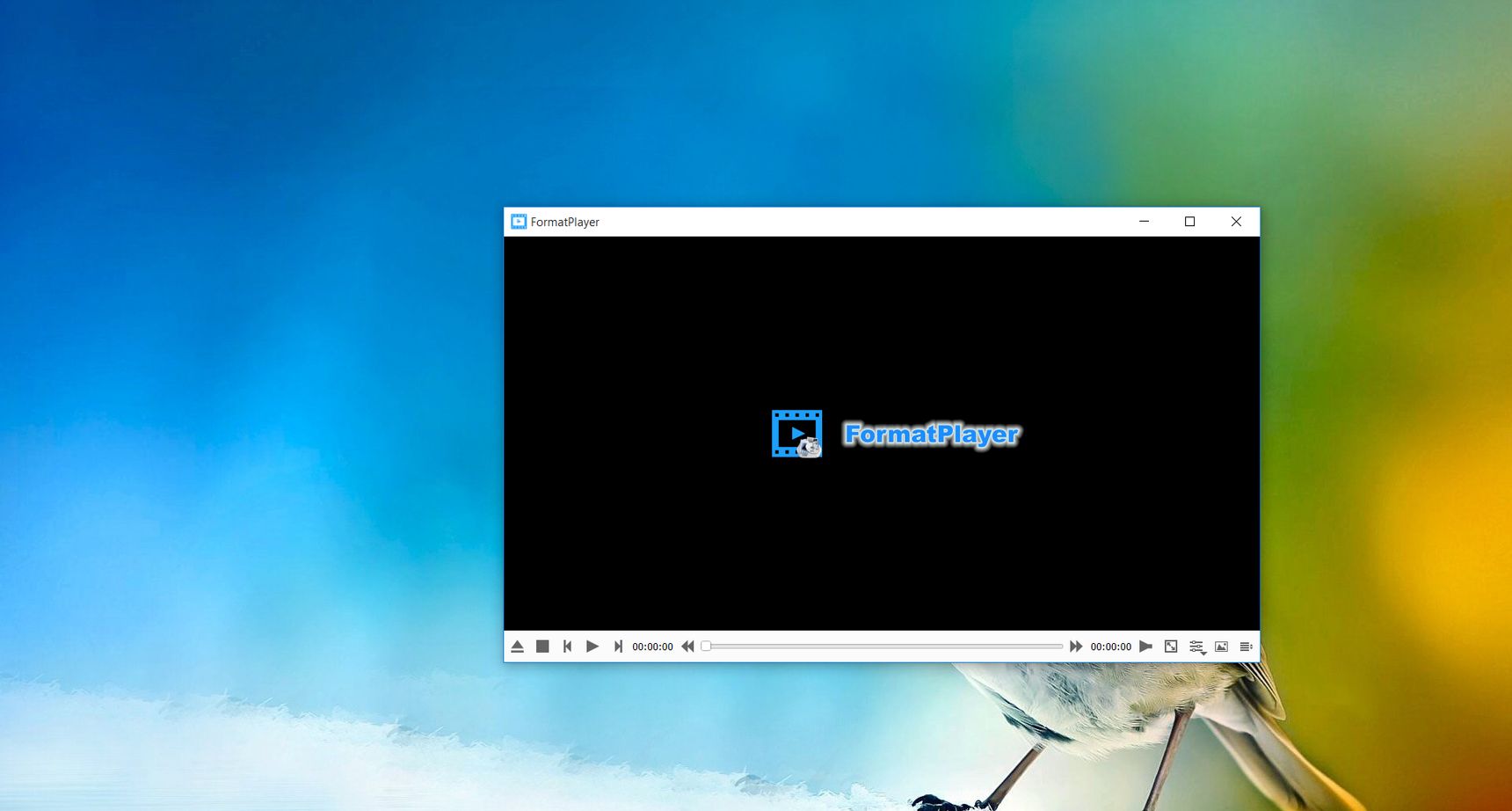The image size is (1512, 811).
Task: Rewind with the double-left arrow icon
Action: pyautogui.click(x=687, y=647)
